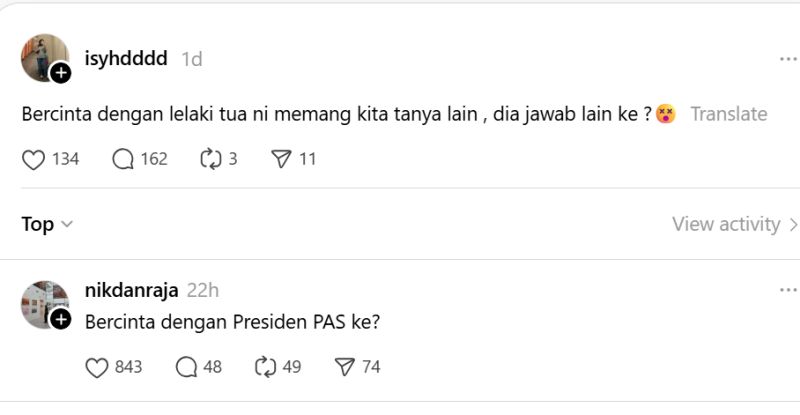Share nikdanraja's reply via send icon
The width and height of the screenshot is (800, 415).
pyautogui.click(x=344, y=367)
